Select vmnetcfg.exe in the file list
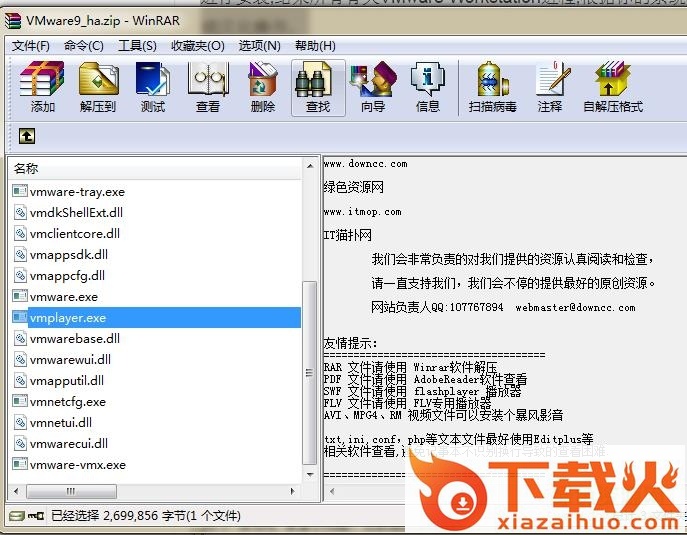This screenshot has width=687, height=535. (68, 402)
